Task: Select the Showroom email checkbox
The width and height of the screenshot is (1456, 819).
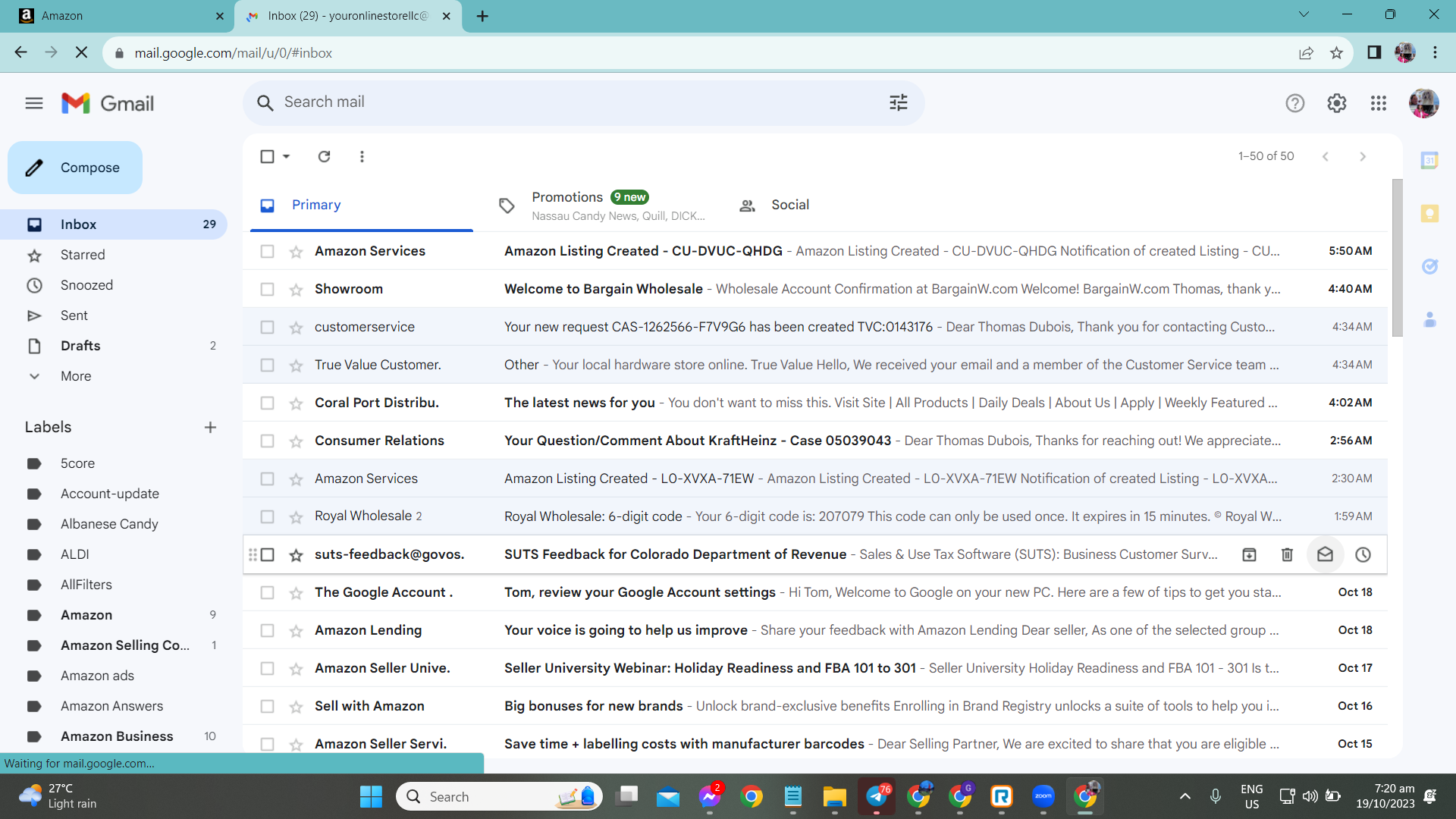Action: point(267,289)
